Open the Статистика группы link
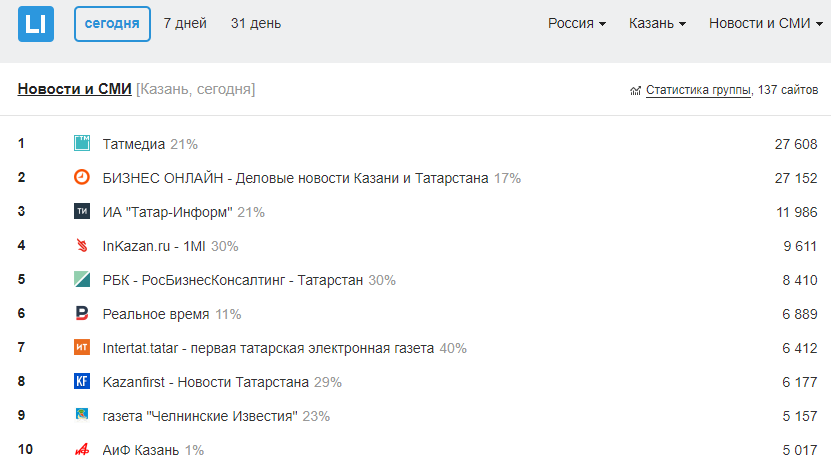 (698, 90)
